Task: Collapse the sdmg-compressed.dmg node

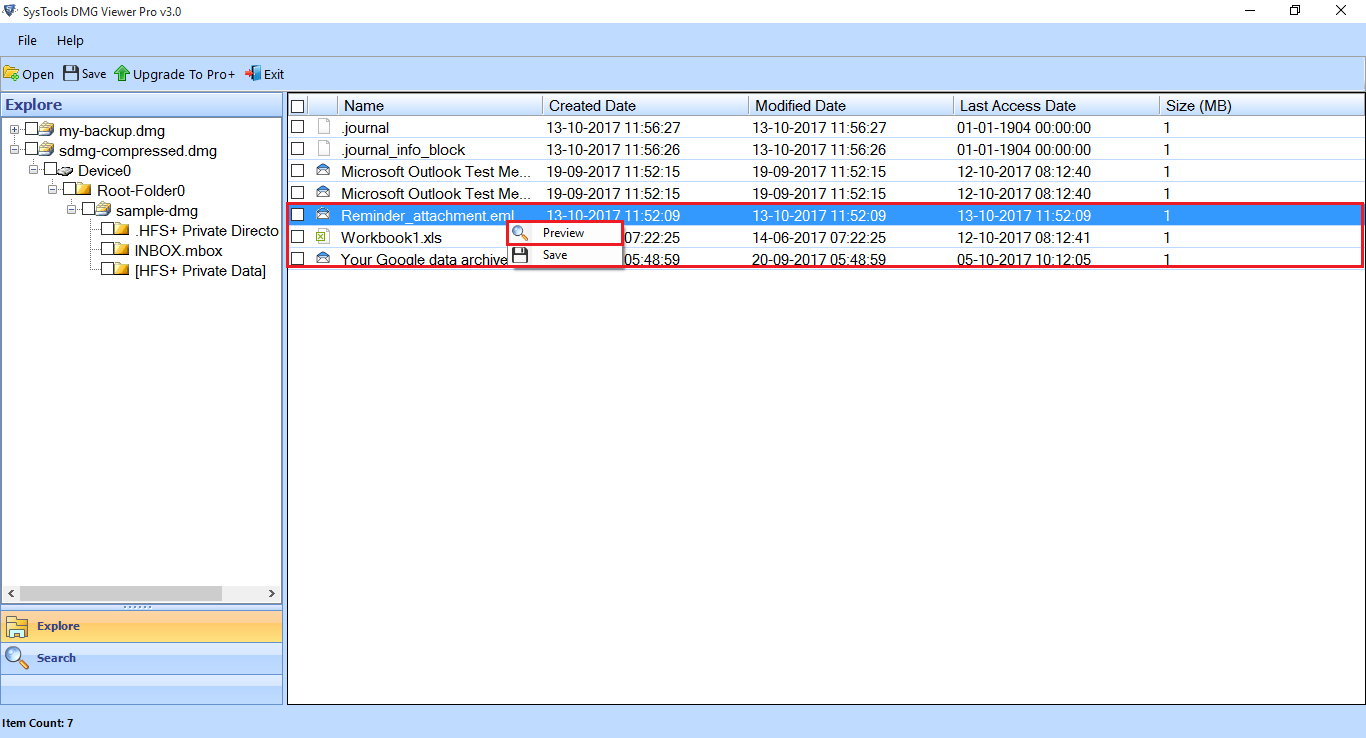Action: click(16, 150)
